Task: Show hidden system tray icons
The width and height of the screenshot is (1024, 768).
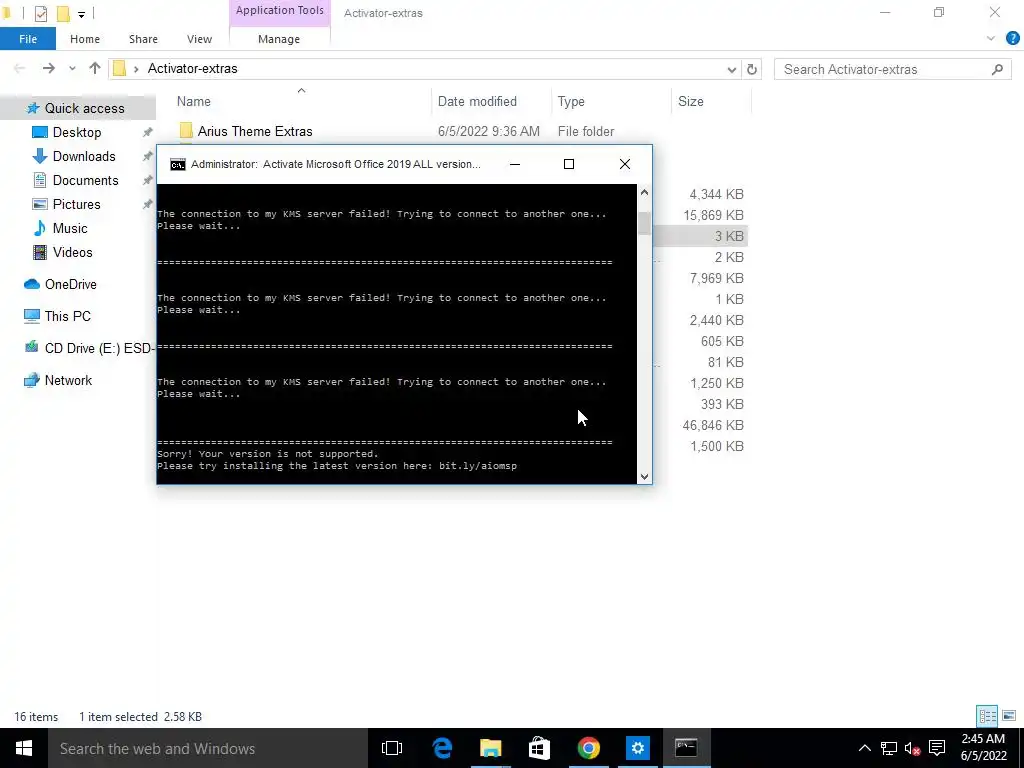Action: click(x=864, y=748)
